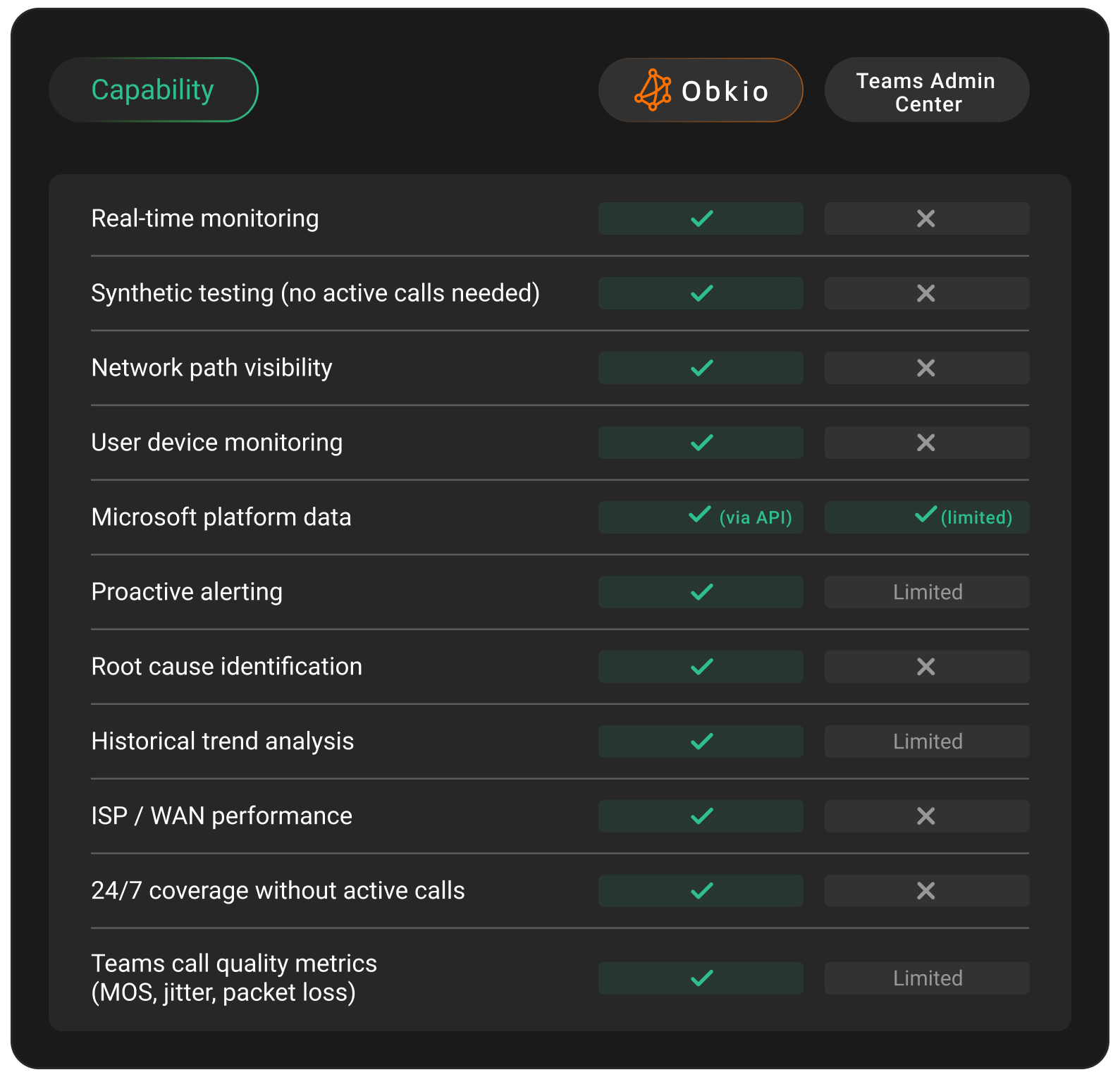Click the "ISP / WAN performance" label

click(x=222, y=816)
